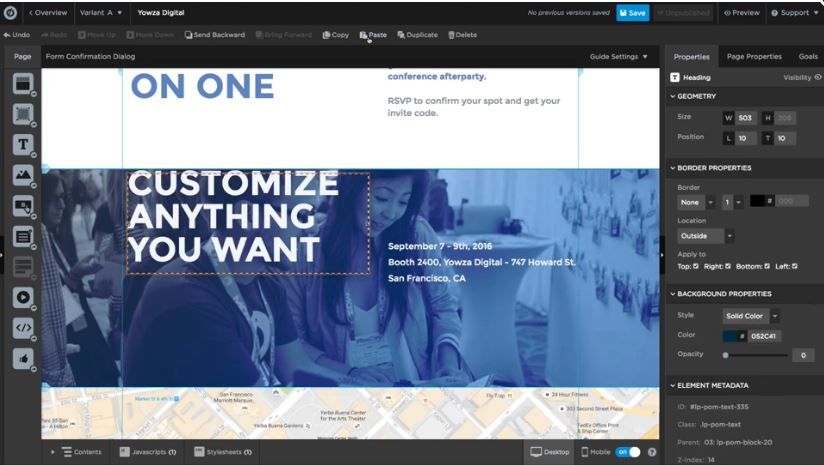Select the Button tool in left sidebar

tap(23, 206)
